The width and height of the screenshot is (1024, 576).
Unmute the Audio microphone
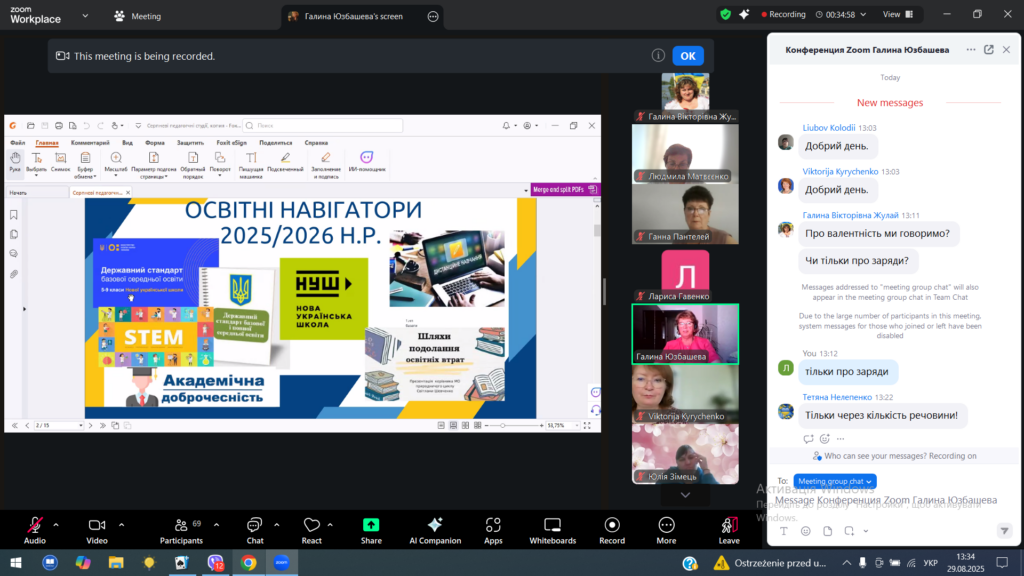coord(35,530)
